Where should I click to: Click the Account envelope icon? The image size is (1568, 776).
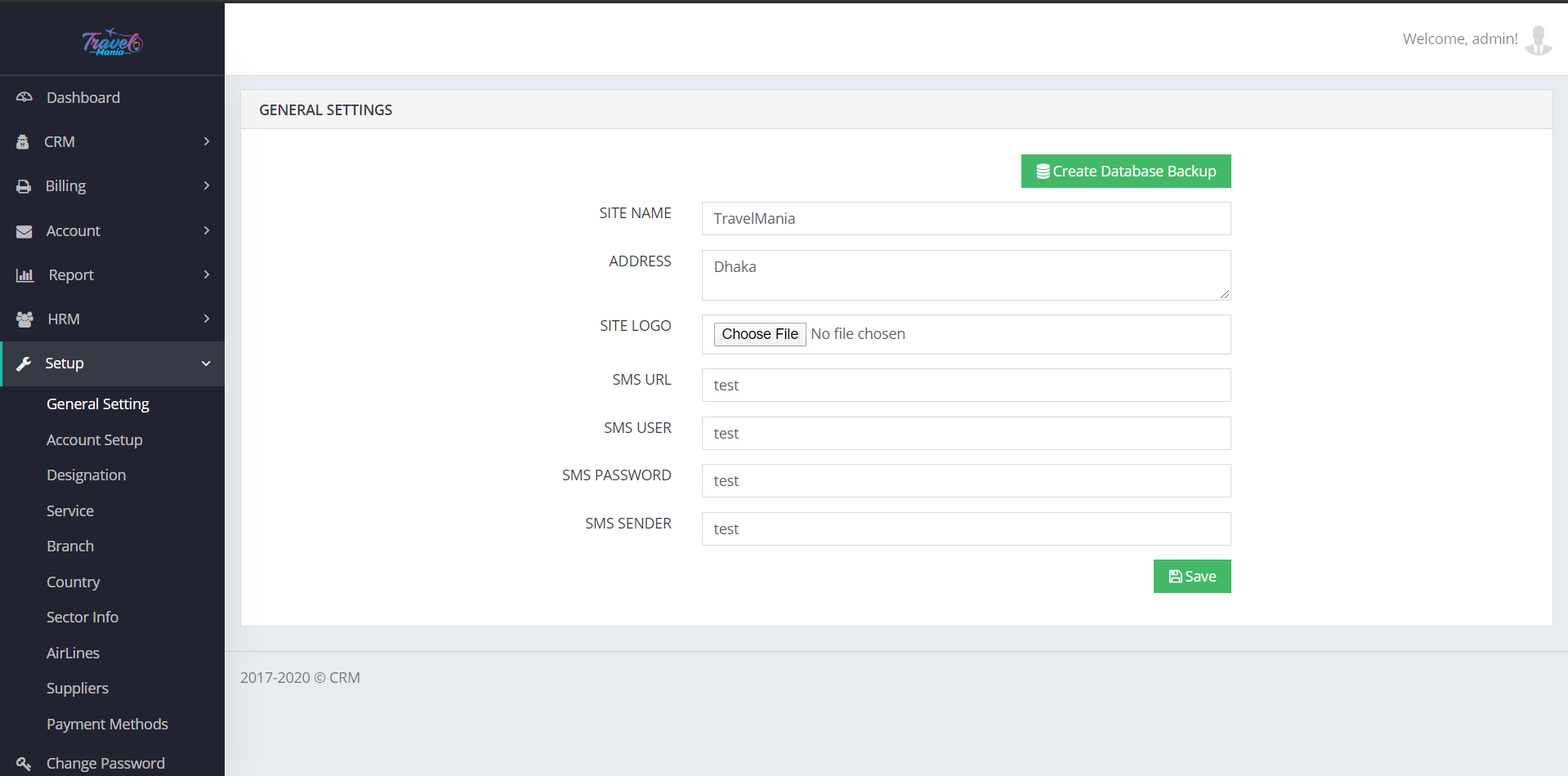pos(25,231)
